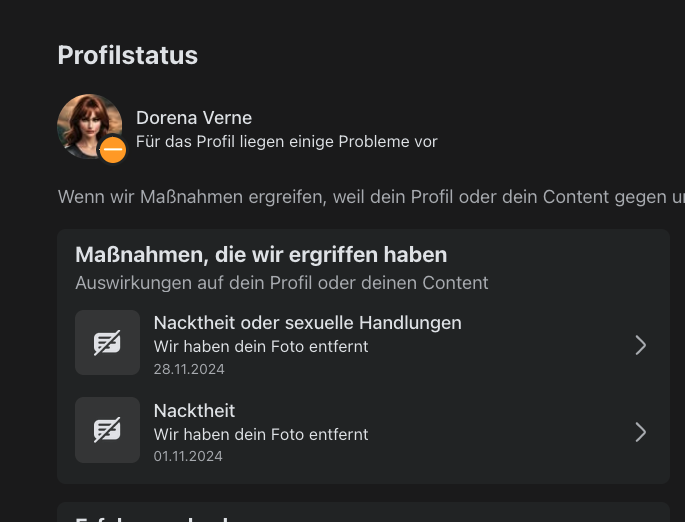Click the 'Auswirkungen auf dein Profil' subtitle
Viewport: 685px width, 522px height.
(x=281, y=283)
